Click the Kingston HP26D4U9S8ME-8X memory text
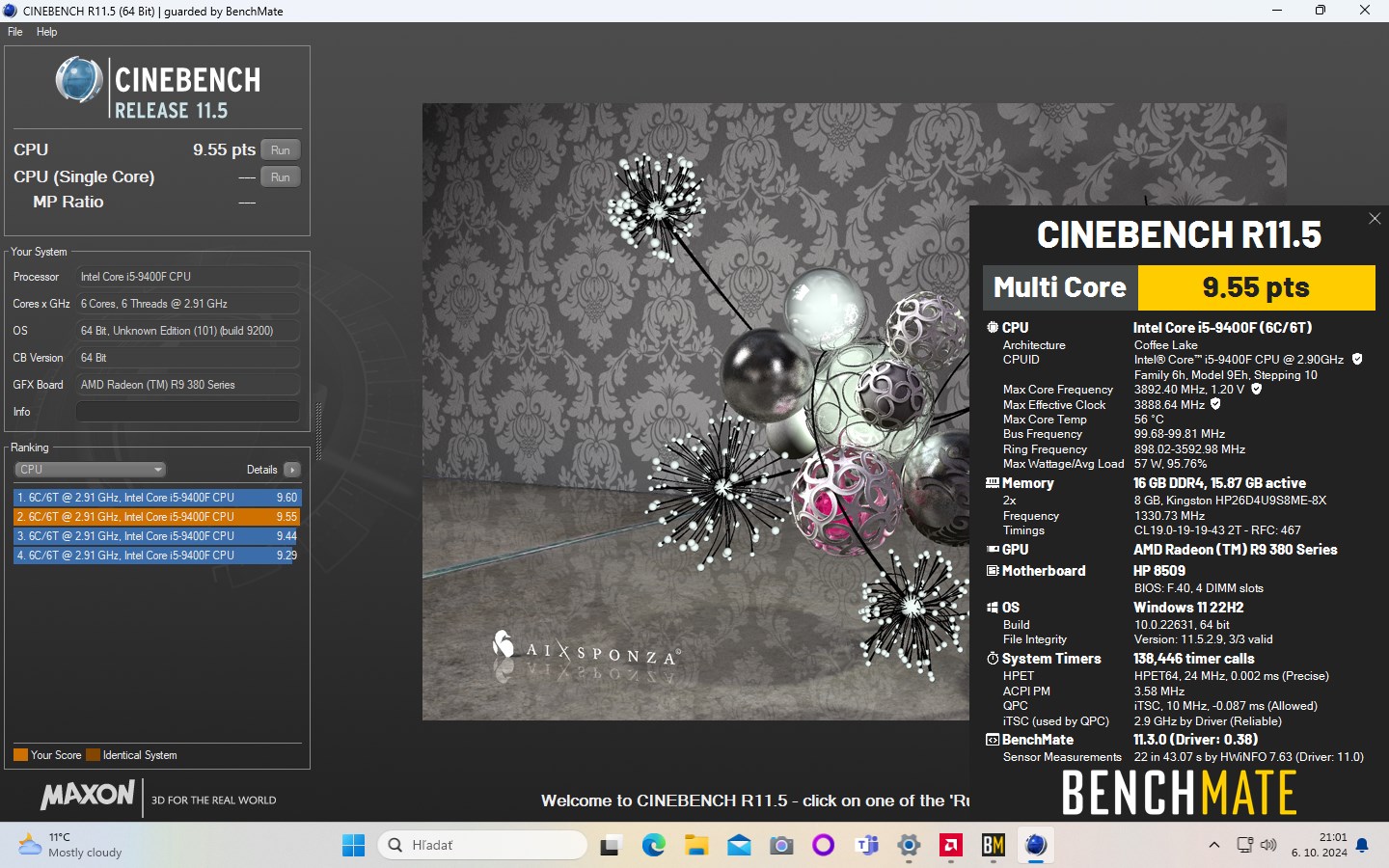Screen dimensions: 1389x868 pyautogui.click(x=1230, y=501)
